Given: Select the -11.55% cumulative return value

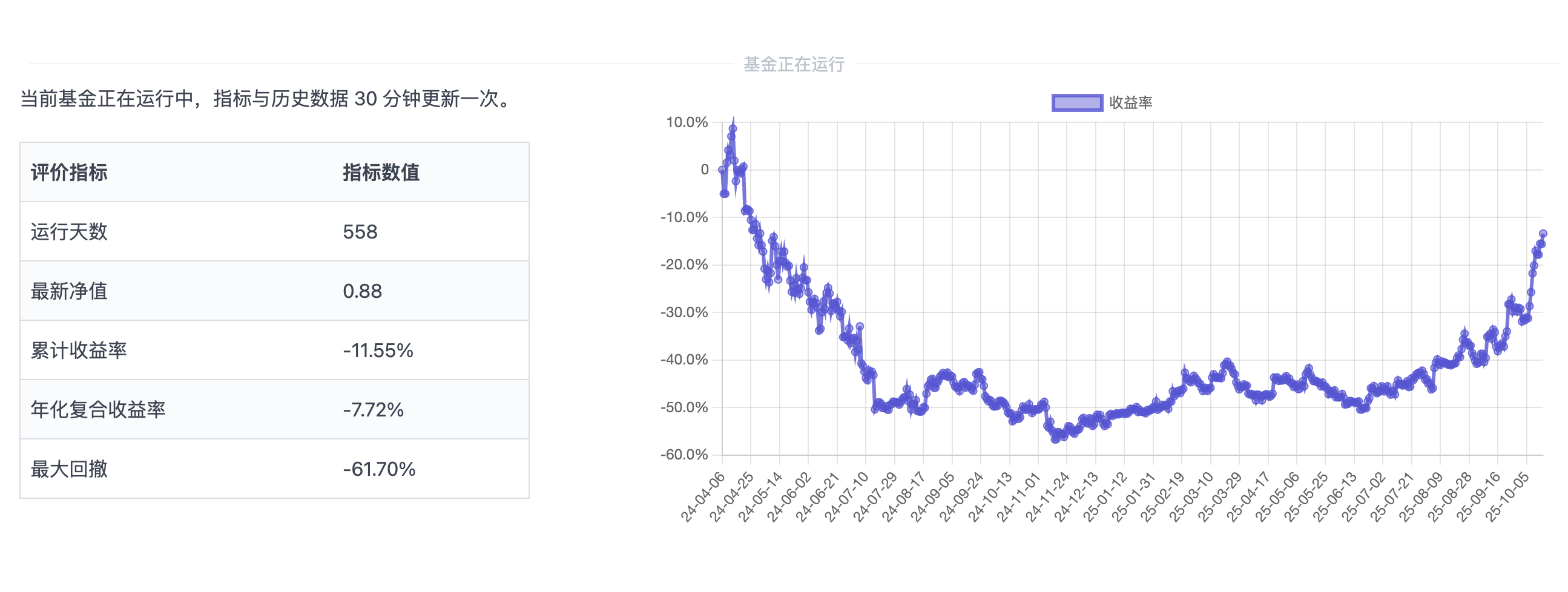Looking at the screenshot, I should (x=378, y=350).
